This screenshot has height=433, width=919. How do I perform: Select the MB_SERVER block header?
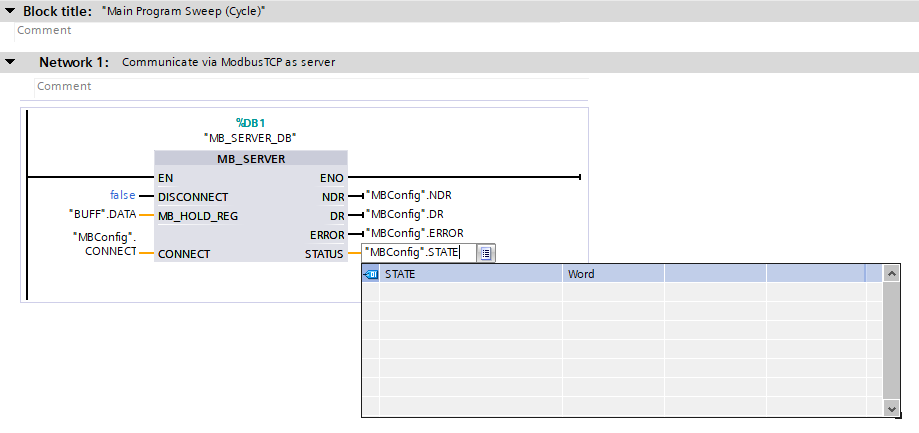251,159
